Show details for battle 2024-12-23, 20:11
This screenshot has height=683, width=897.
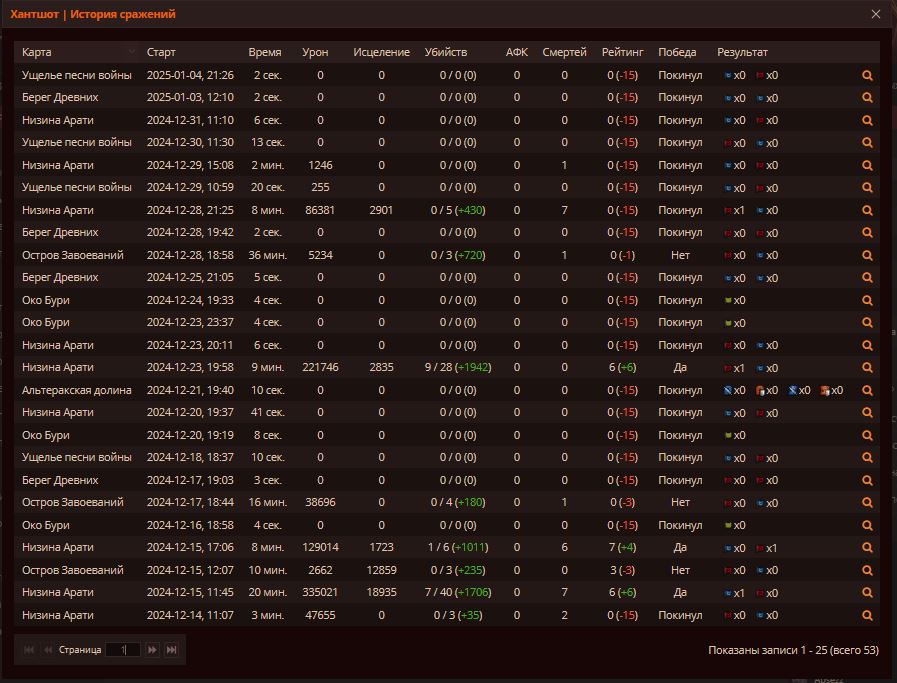pyautogui.click(x=867, y=346)
